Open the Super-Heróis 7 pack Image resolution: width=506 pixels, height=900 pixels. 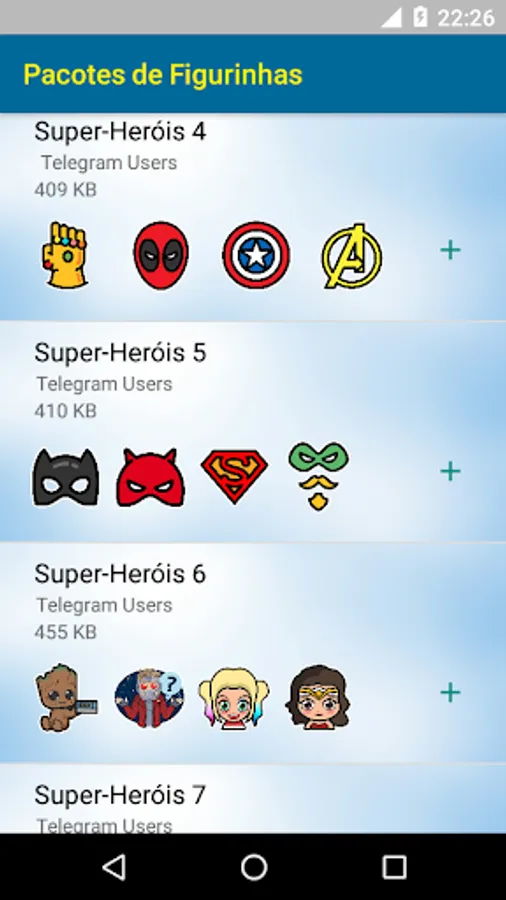120,795
